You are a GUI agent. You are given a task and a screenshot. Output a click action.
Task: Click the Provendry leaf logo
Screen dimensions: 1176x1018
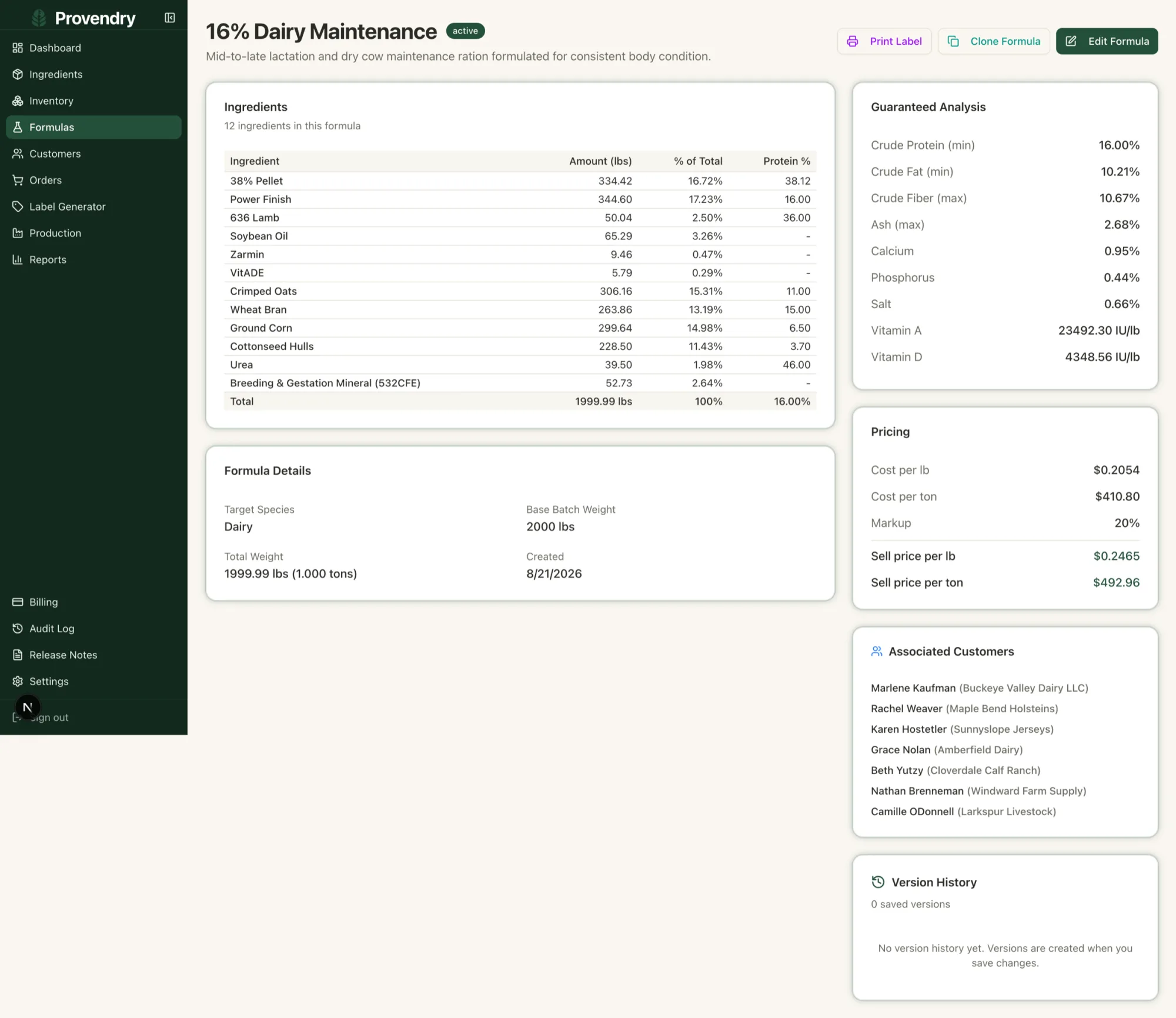[x=39, y=18]
